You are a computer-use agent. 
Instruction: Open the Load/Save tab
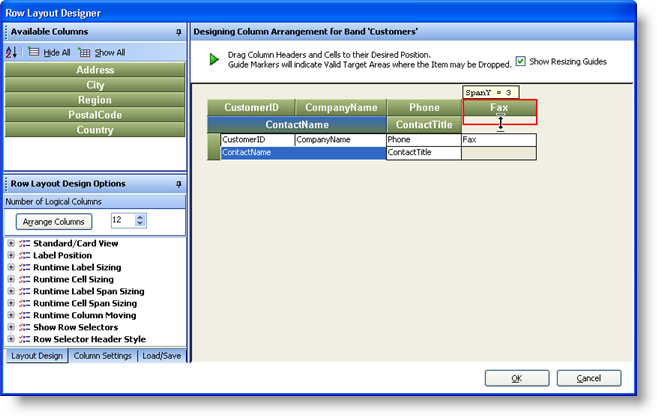click(x=162, y=356)
